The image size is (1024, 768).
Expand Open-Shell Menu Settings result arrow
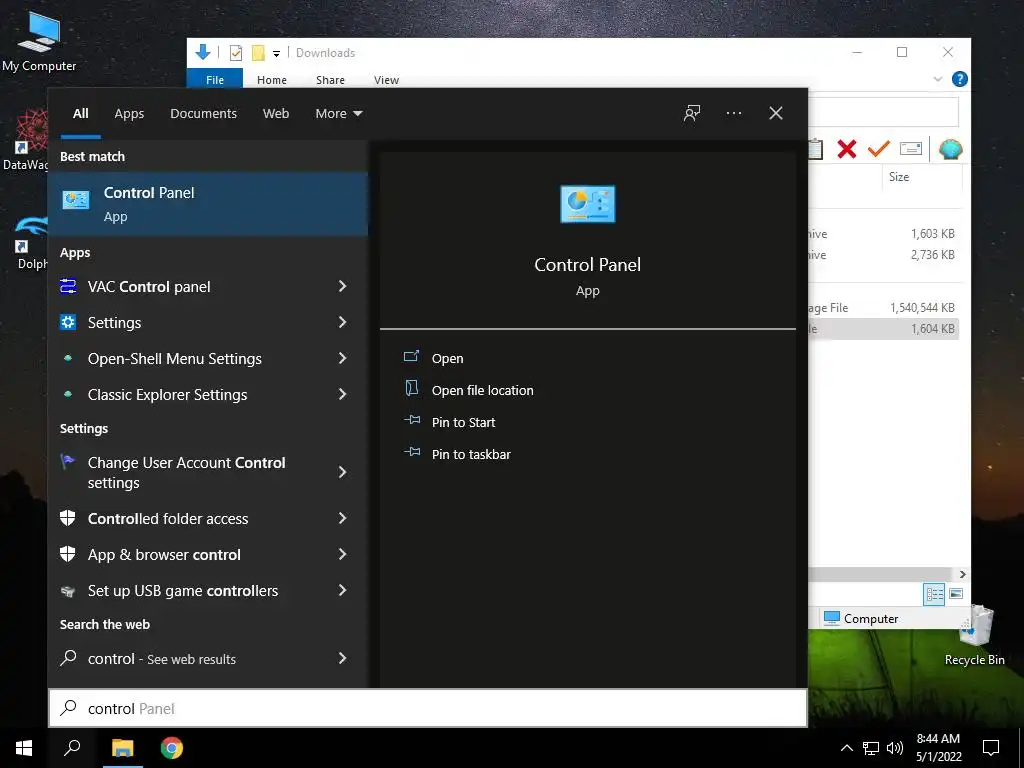click(342, 358)
